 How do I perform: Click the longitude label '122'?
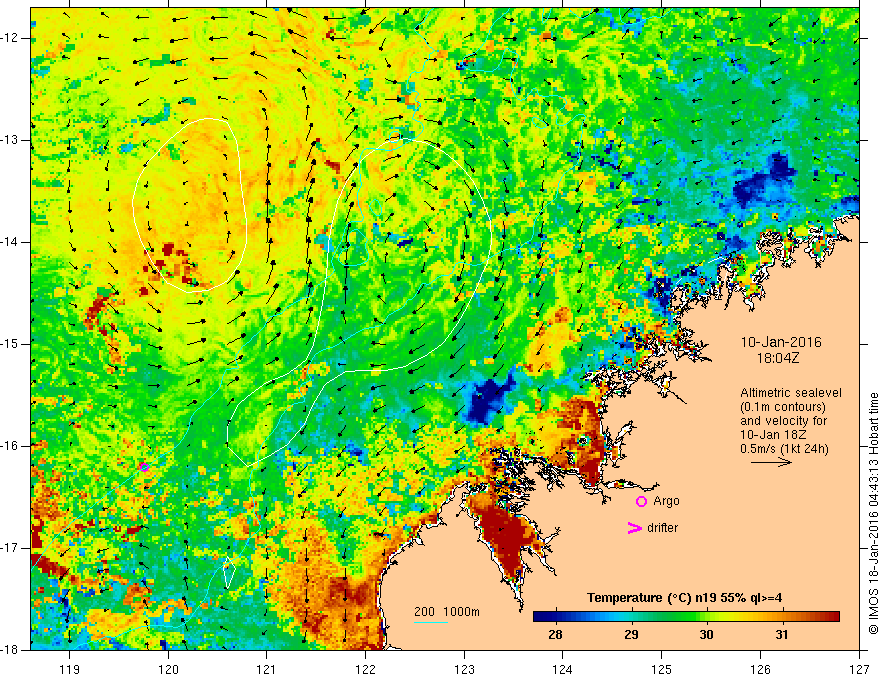[x=365, y=669]
